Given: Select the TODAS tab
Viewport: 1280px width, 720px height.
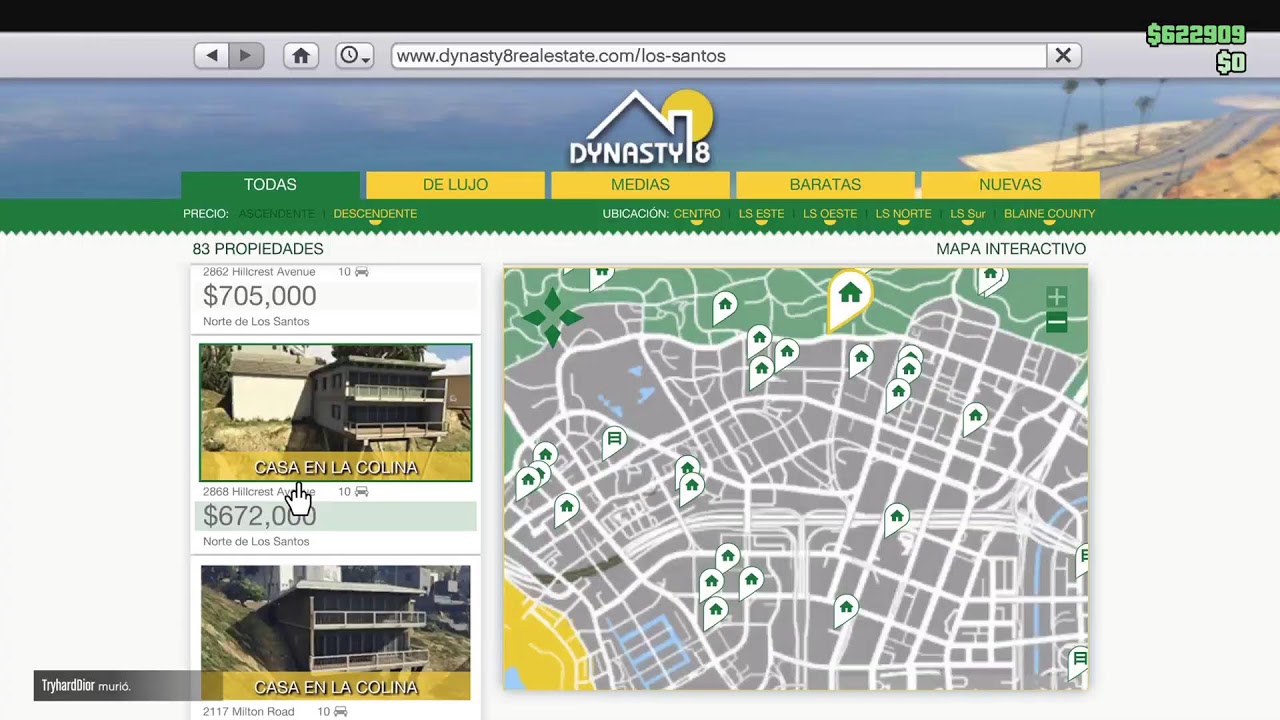Looking at the screenshot, I should 270,185.
